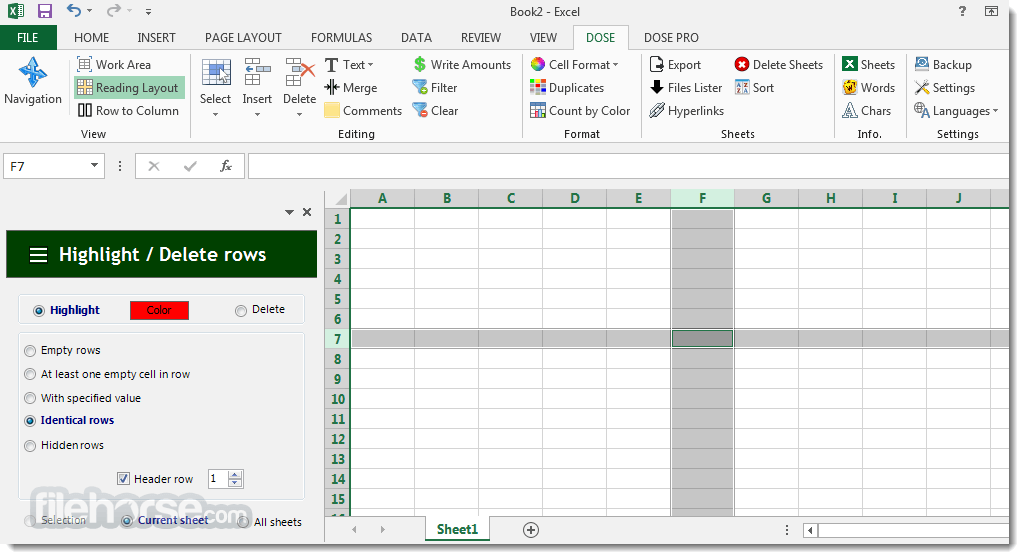This screenshot has width=1024, height=559.
Task: Open the Name Box dropdown arrow
Action: tap(94, 165)
